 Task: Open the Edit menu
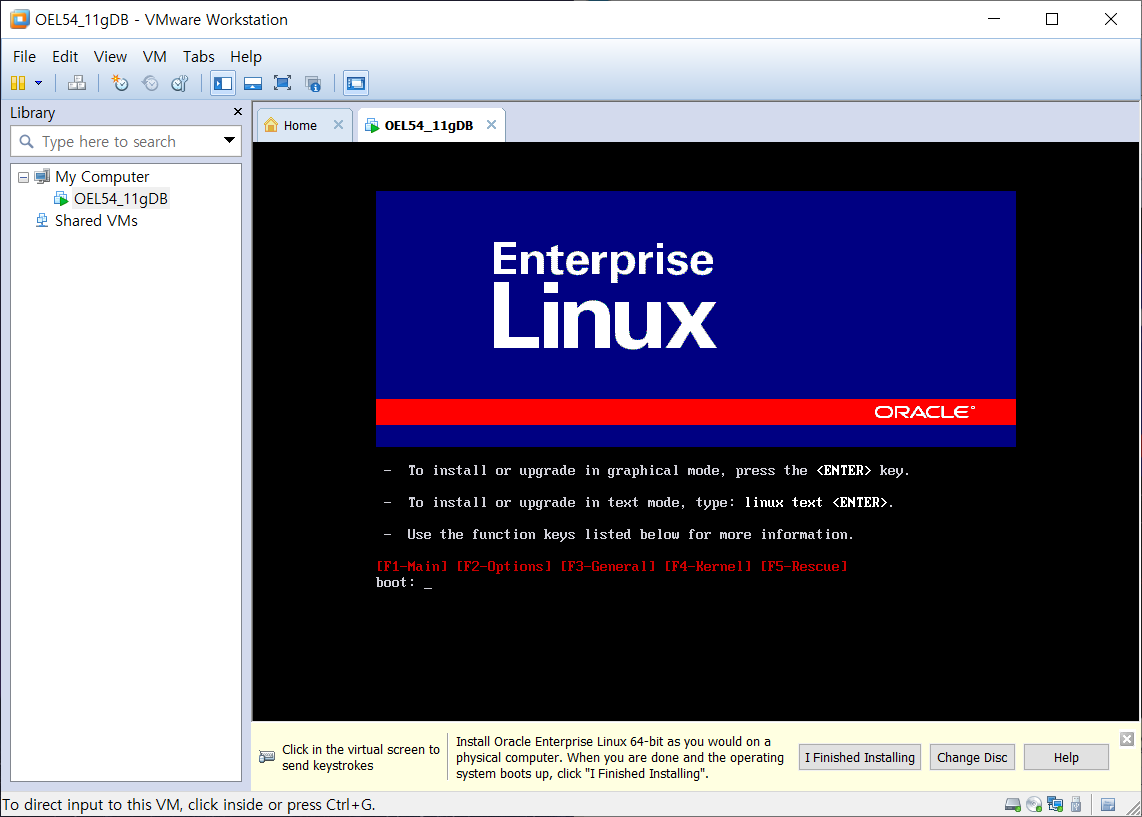pyautogui.click(x=65, y=57)
